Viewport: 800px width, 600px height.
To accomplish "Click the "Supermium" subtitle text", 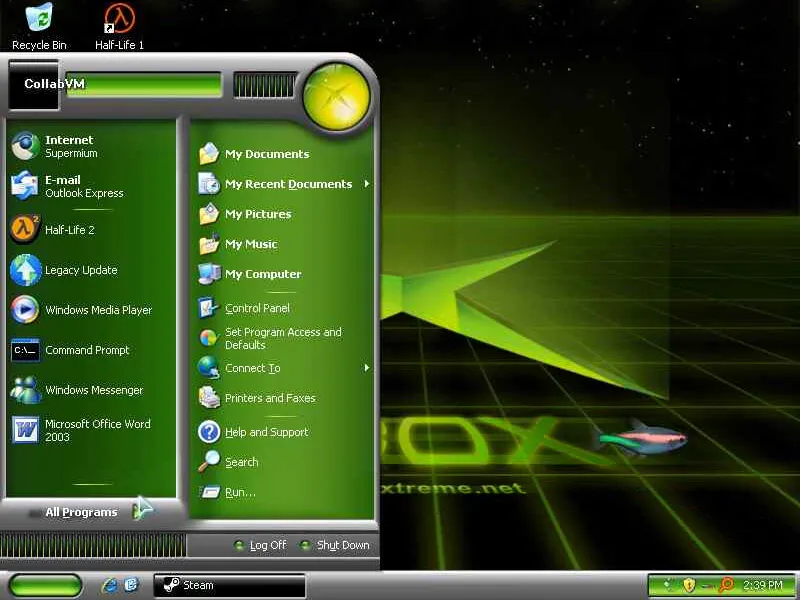I will click(x=71, y=153).
